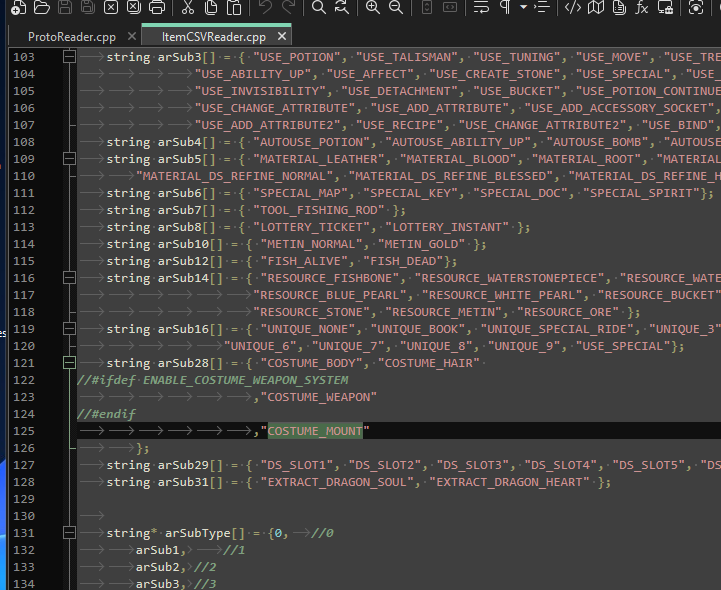Collapse the arSub16 fold at line 119

[69, 329]
